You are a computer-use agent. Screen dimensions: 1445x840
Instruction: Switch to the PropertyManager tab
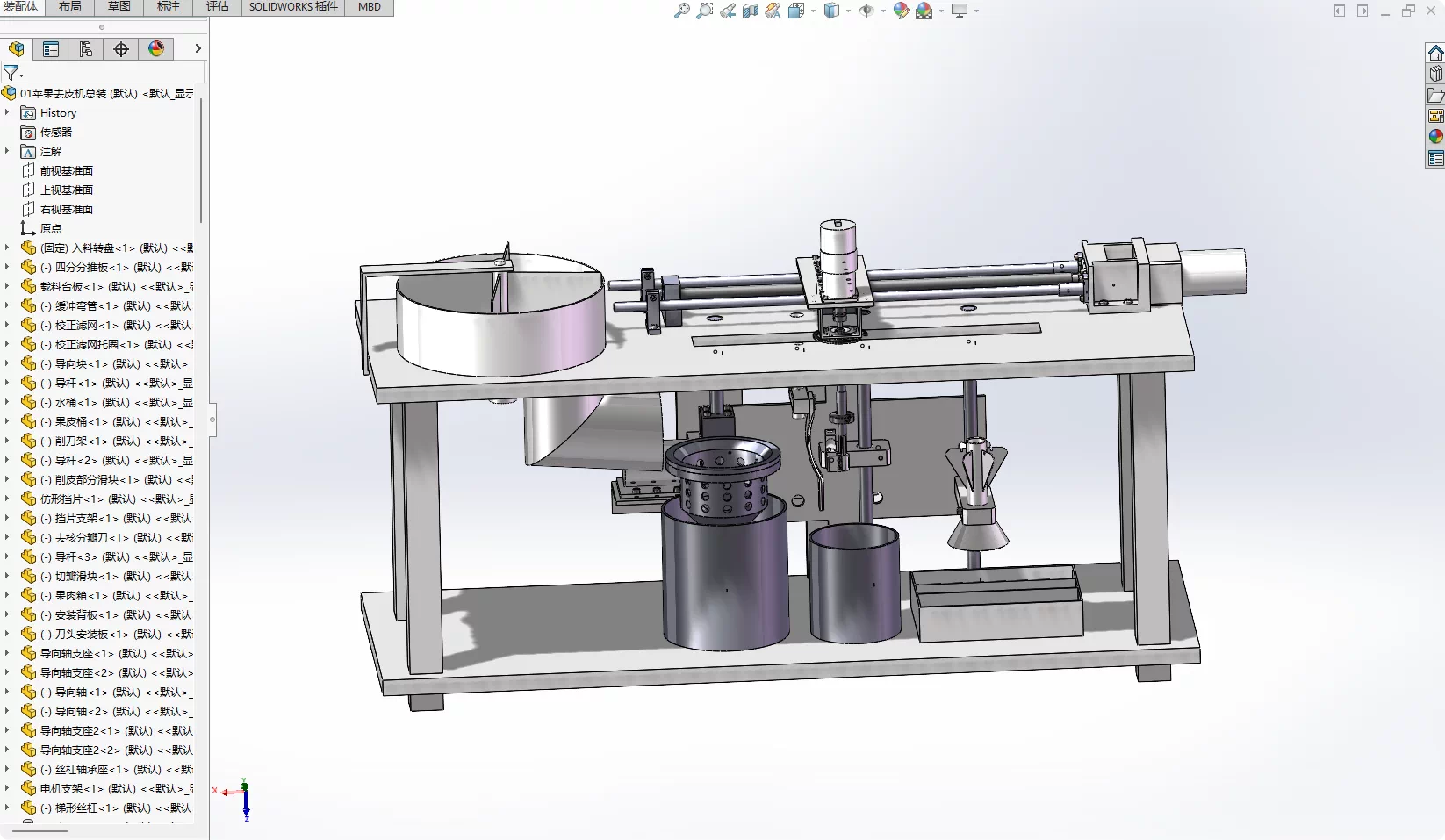[x=51, y=49]
